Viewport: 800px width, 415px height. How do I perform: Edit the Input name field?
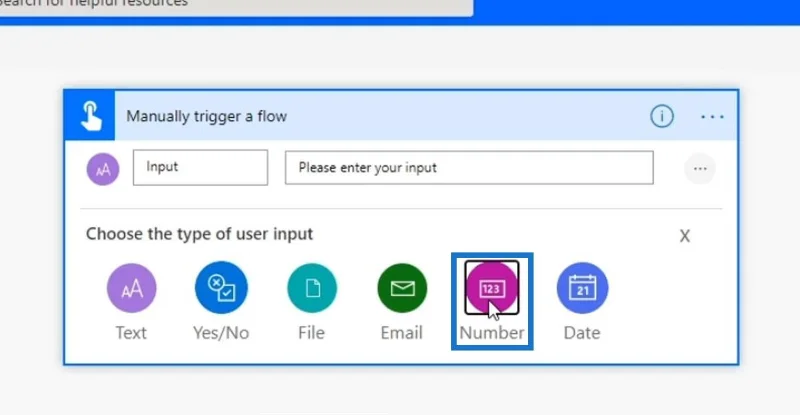[x=201, y=167]
